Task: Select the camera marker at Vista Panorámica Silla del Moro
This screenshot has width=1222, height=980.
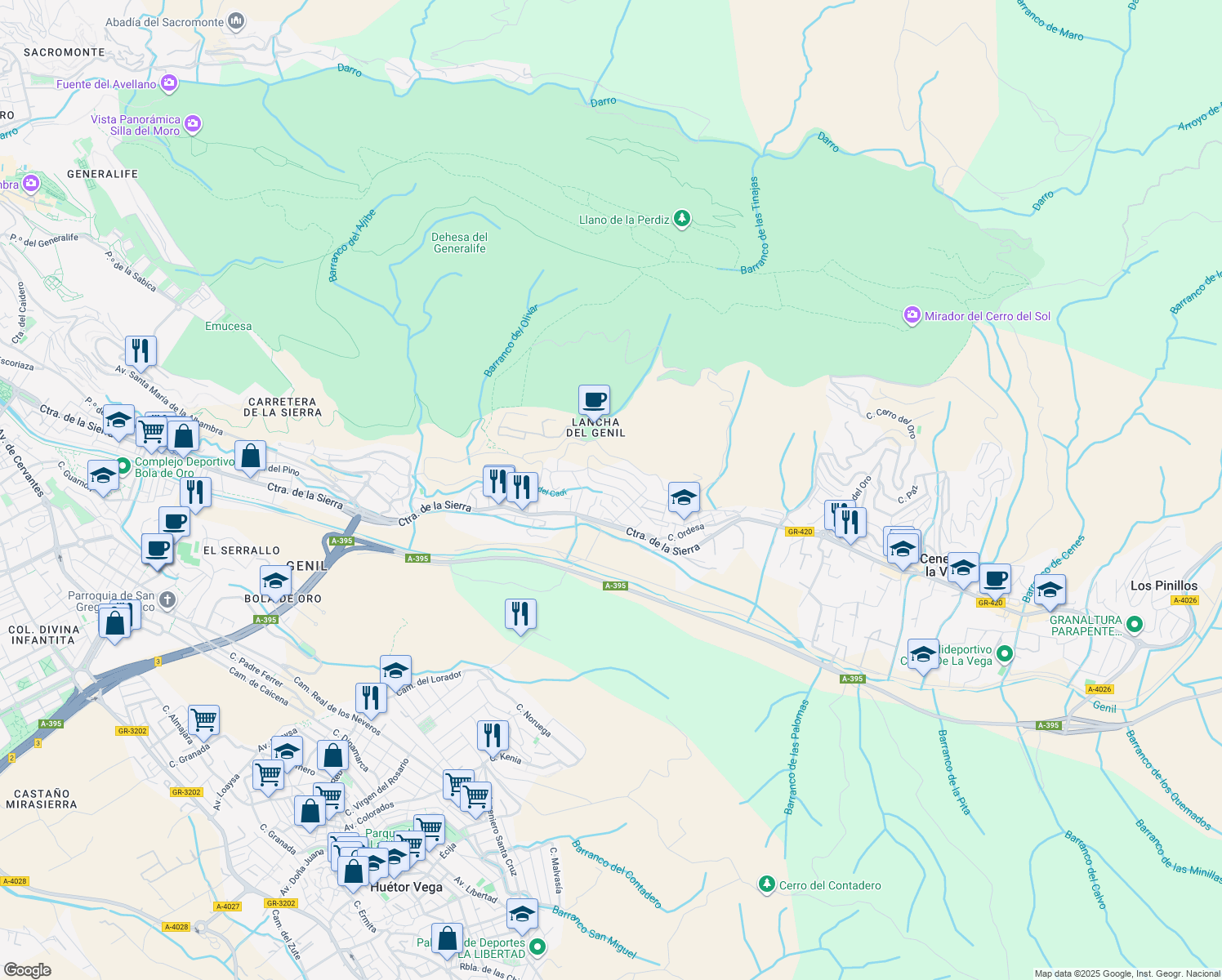Action: click(x=192, y=123)
